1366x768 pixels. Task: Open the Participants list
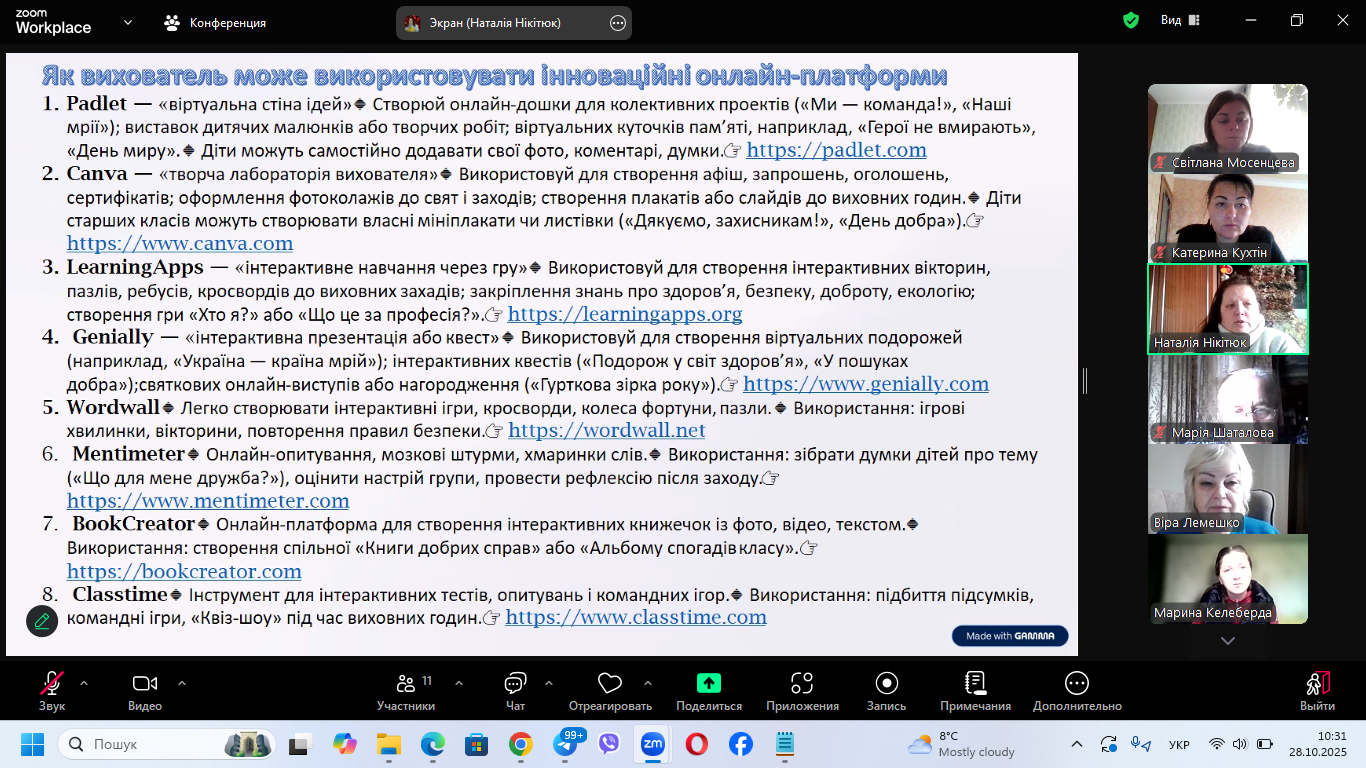[x=406, y=684]
